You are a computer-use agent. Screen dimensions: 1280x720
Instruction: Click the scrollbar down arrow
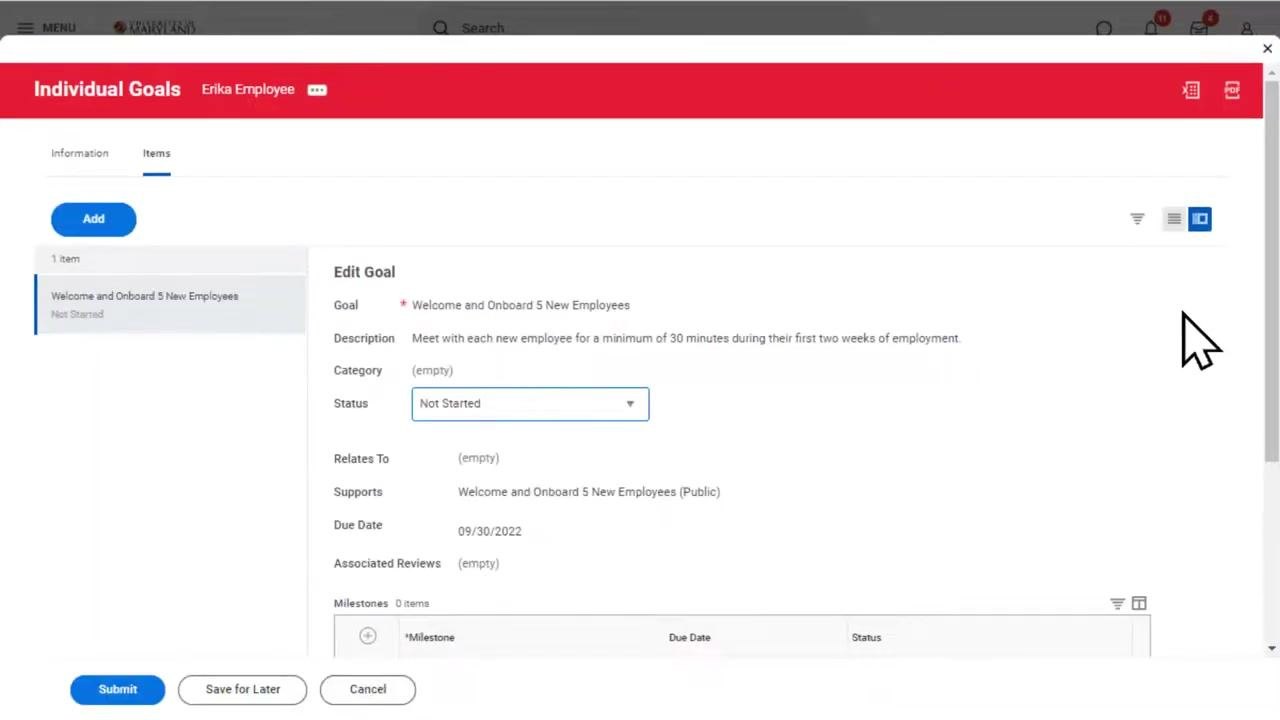(1272, 648)
